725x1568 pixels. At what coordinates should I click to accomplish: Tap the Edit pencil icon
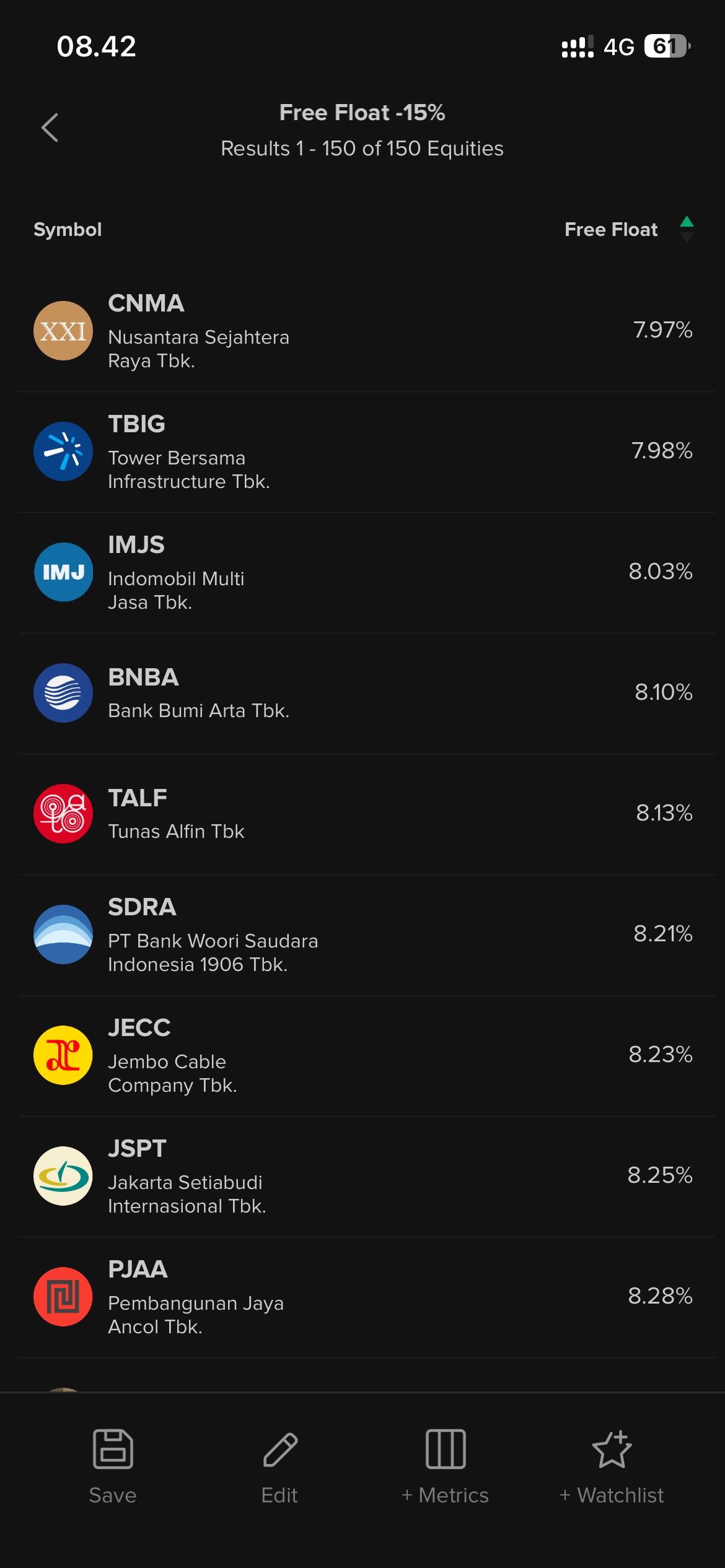pos(280,1448)
